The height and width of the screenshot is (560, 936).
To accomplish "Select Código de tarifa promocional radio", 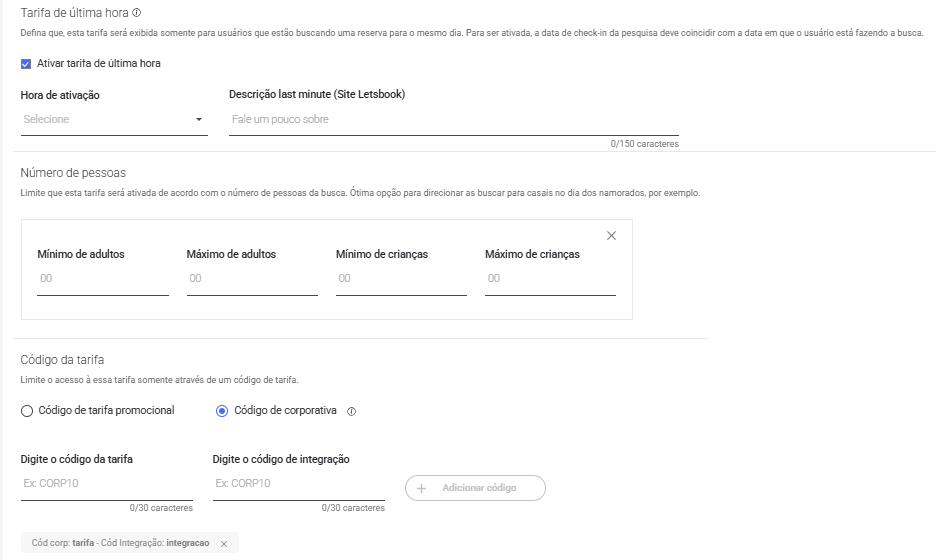I will [27, 411].
